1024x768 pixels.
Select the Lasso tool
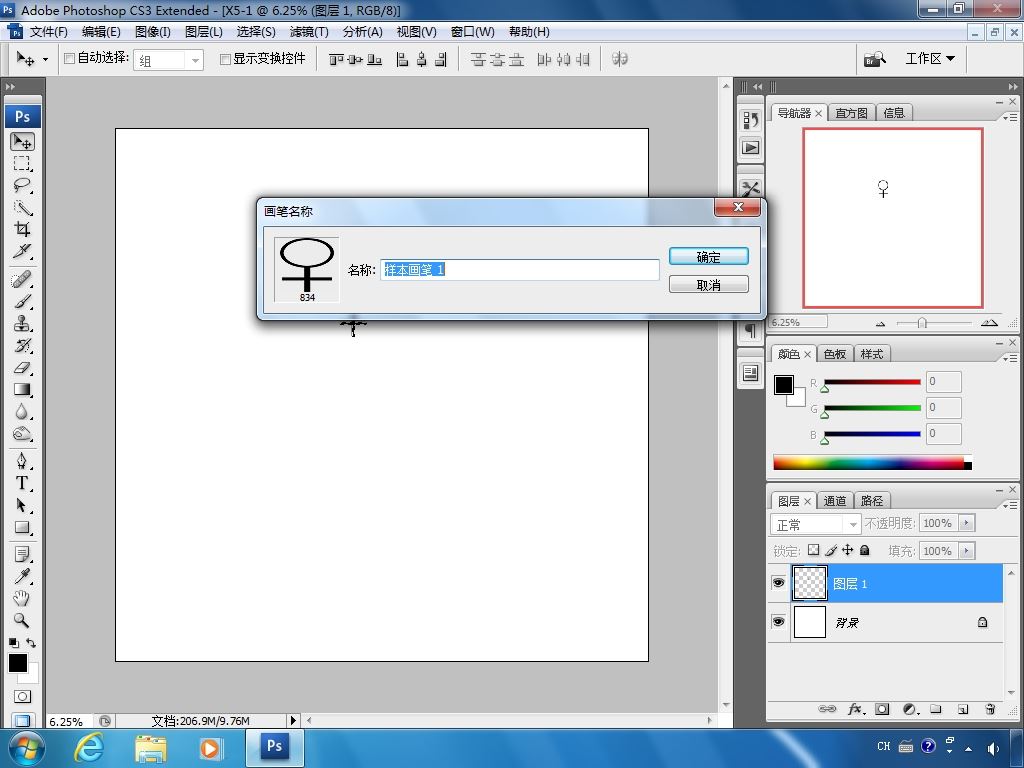(22, 185)
